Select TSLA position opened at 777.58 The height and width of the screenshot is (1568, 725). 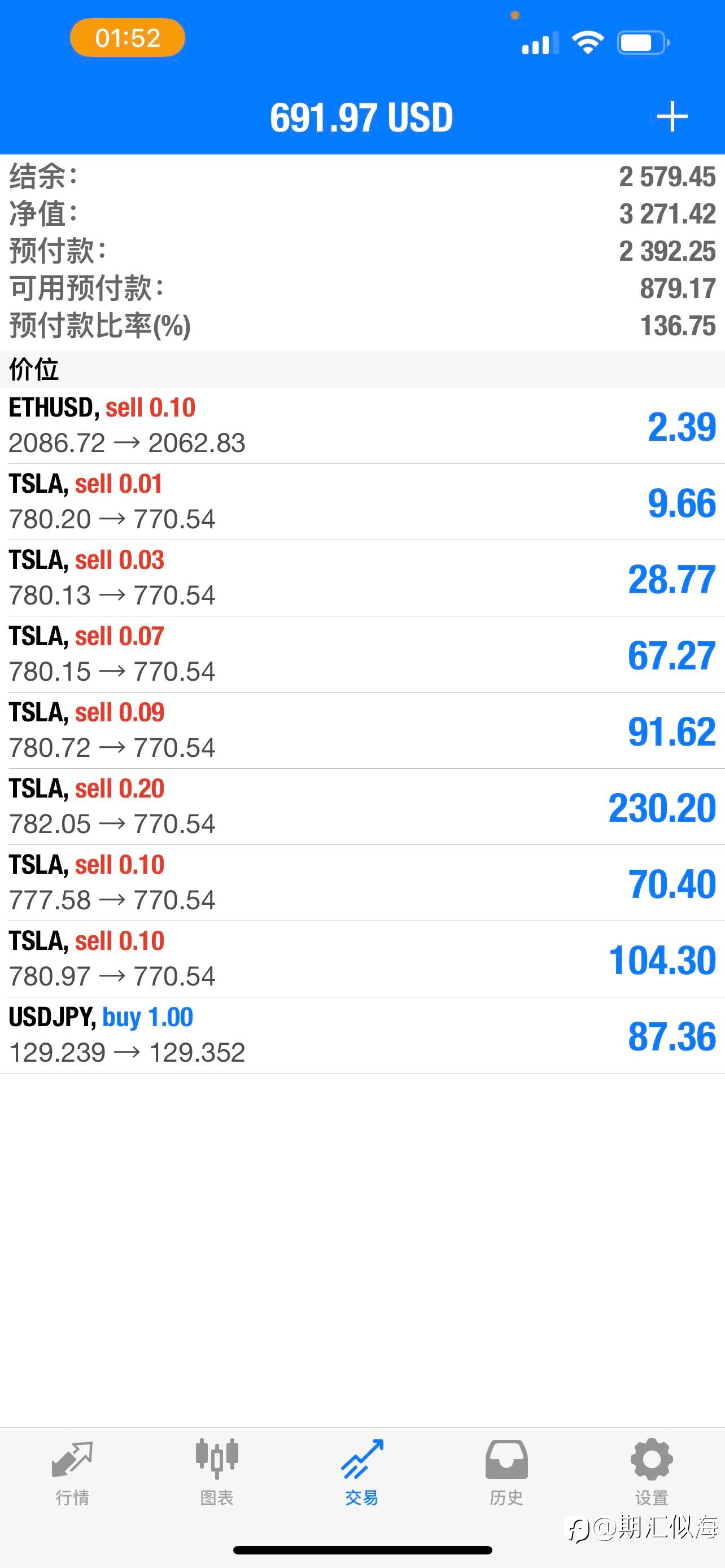pyautogui.click(x=362, y=883)
